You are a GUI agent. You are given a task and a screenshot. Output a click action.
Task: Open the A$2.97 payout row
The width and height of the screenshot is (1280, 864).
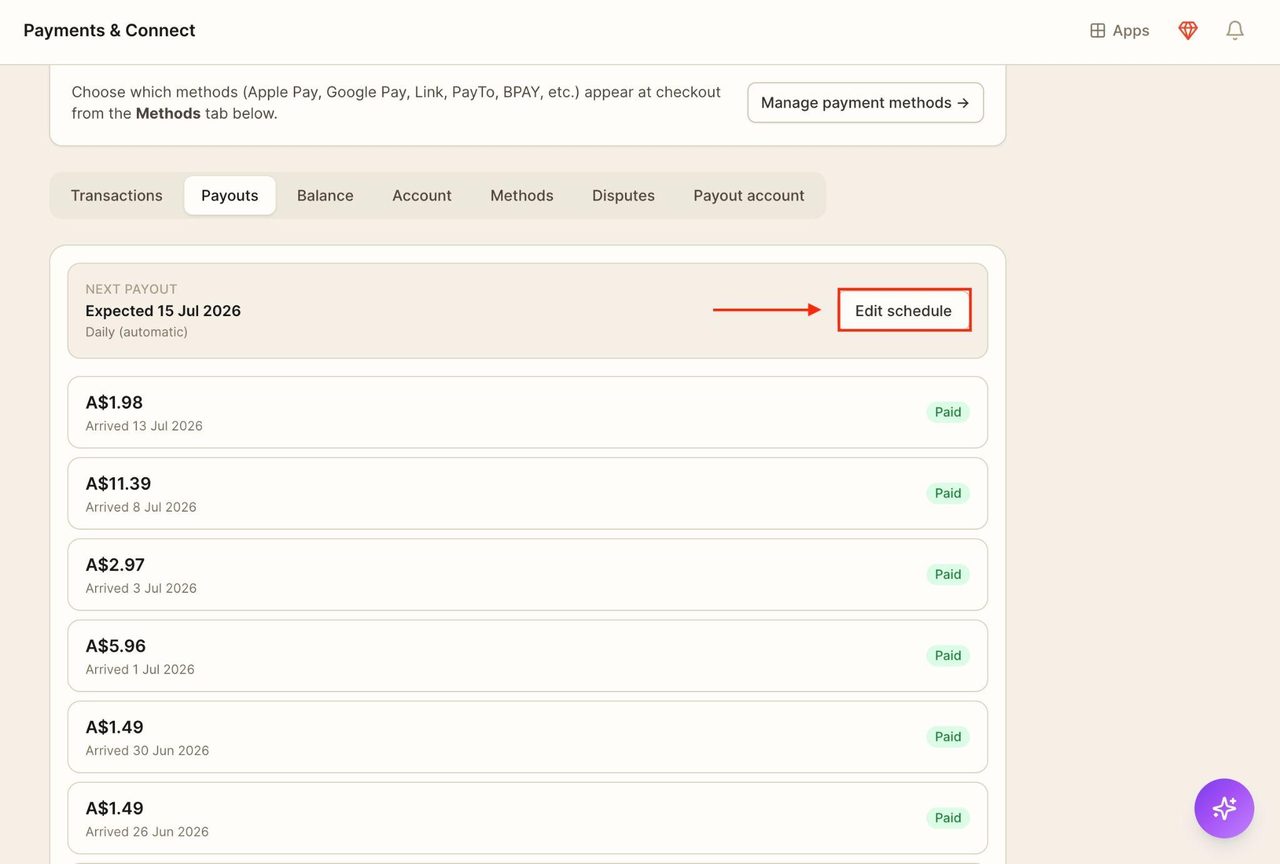click(527, 574)
